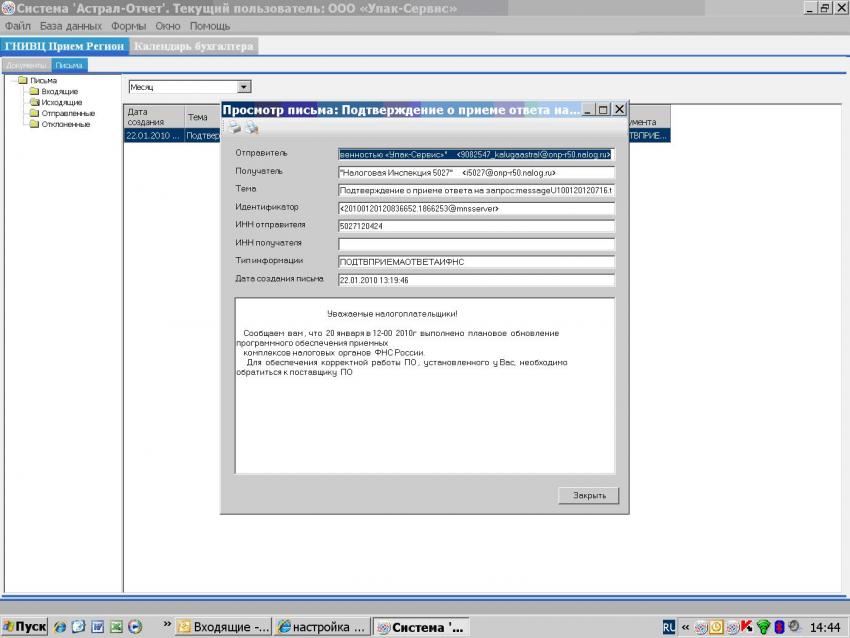Click the Пуск start button
The height and width of the screenshot is (638, 850).
point(25,627)
